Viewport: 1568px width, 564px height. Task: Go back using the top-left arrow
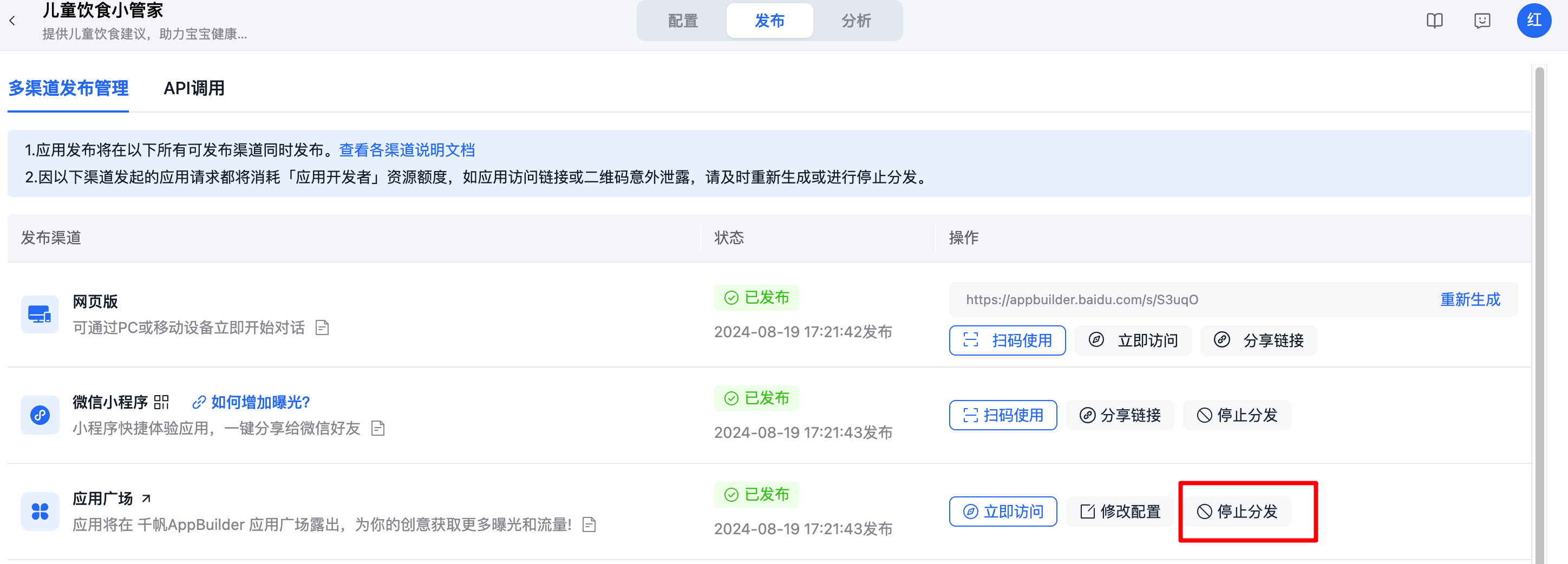[12, 21]
